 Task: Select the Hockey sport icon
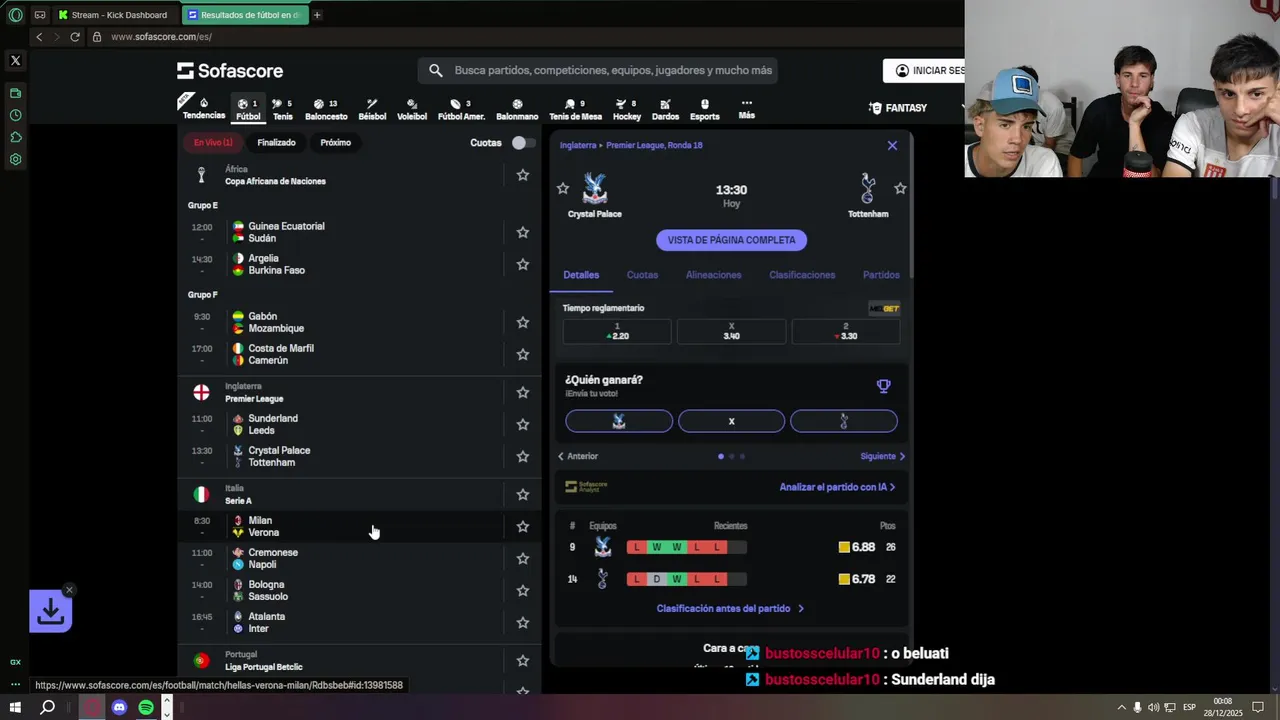tap(627, 109)
